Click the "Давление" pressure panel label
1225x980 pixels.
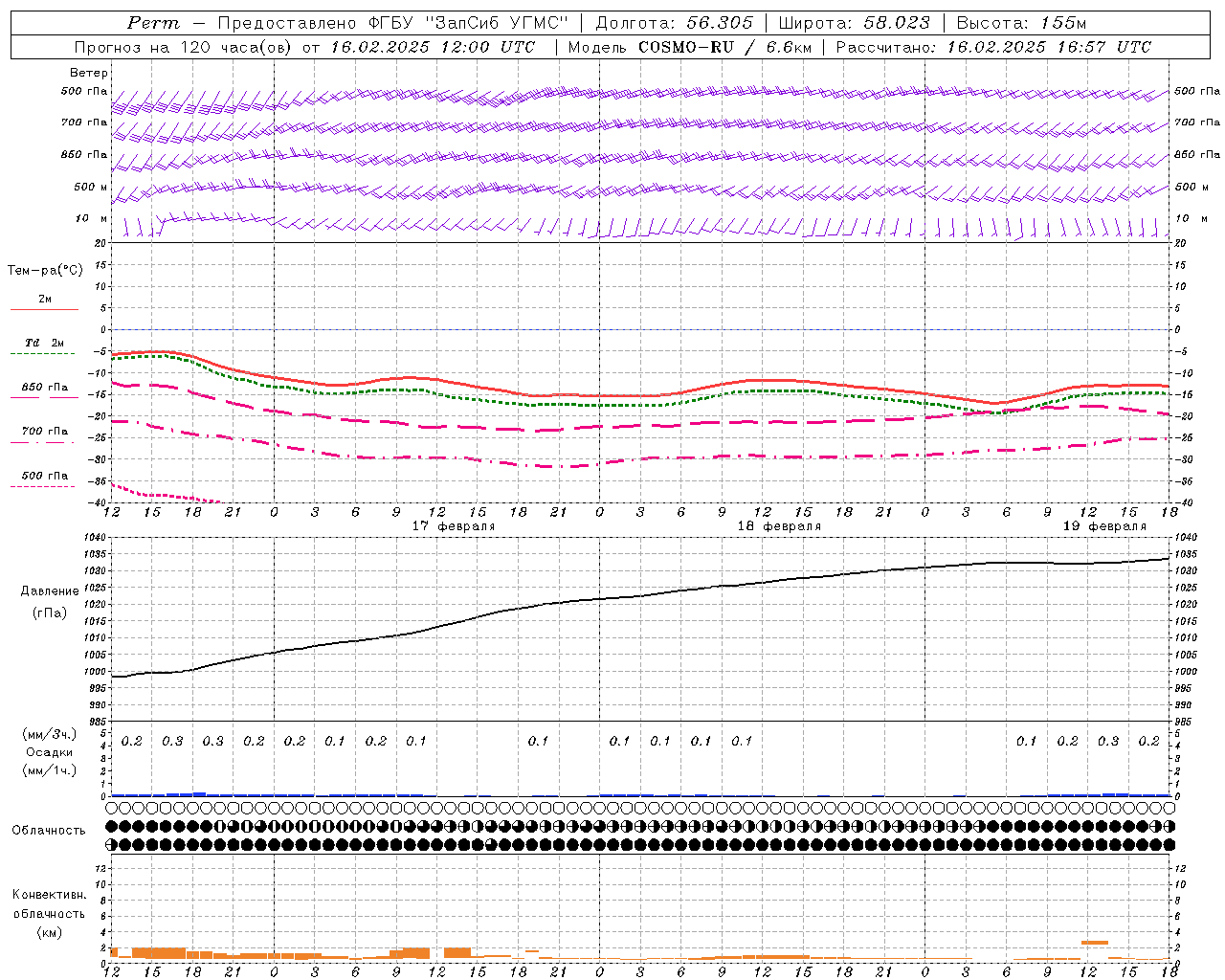click(x=50, y=591)
